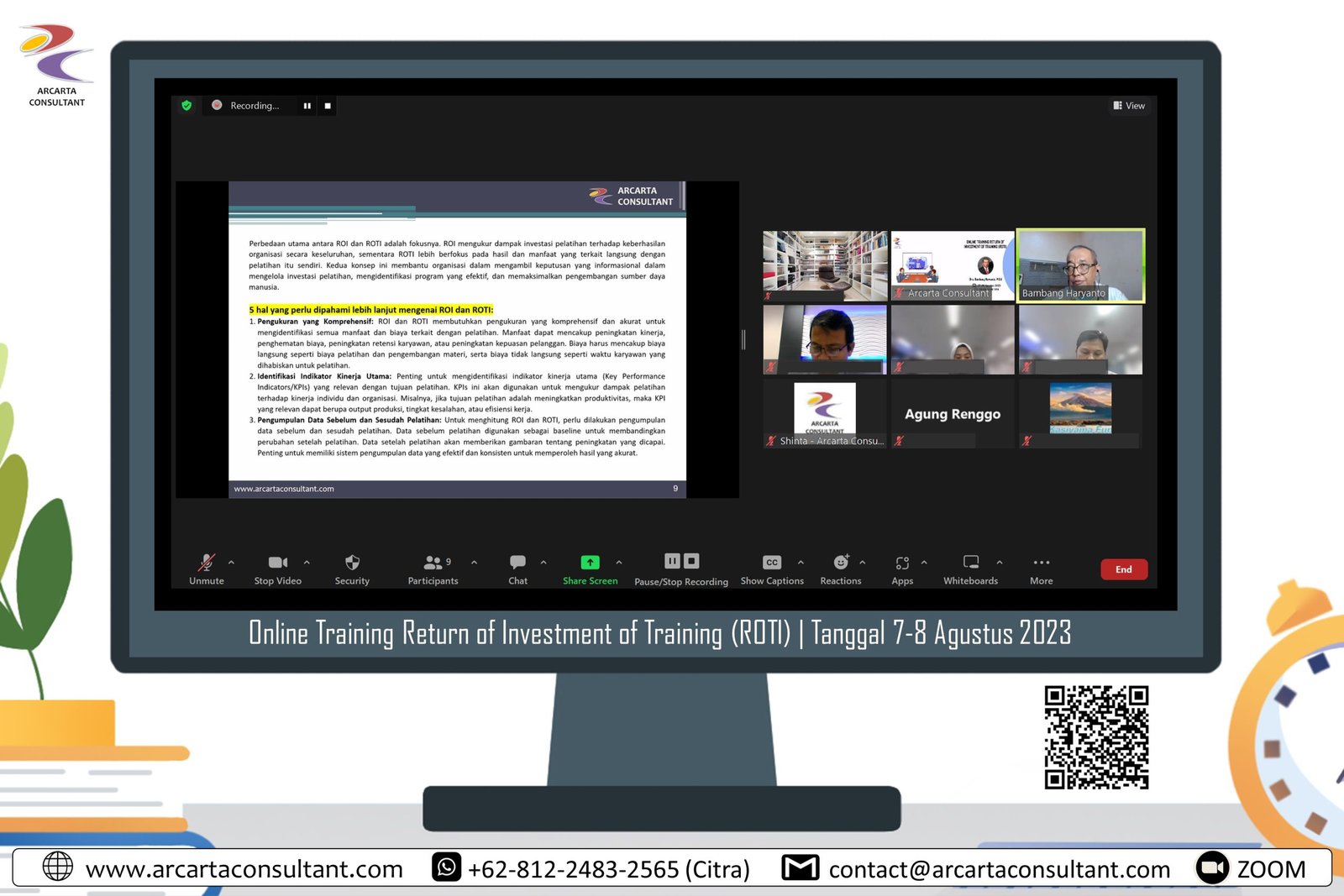Image resolution: width=1344 pixels, height=896 pixels.
Task: Open the View layout menu
Action: click(x=1129, y=106)
